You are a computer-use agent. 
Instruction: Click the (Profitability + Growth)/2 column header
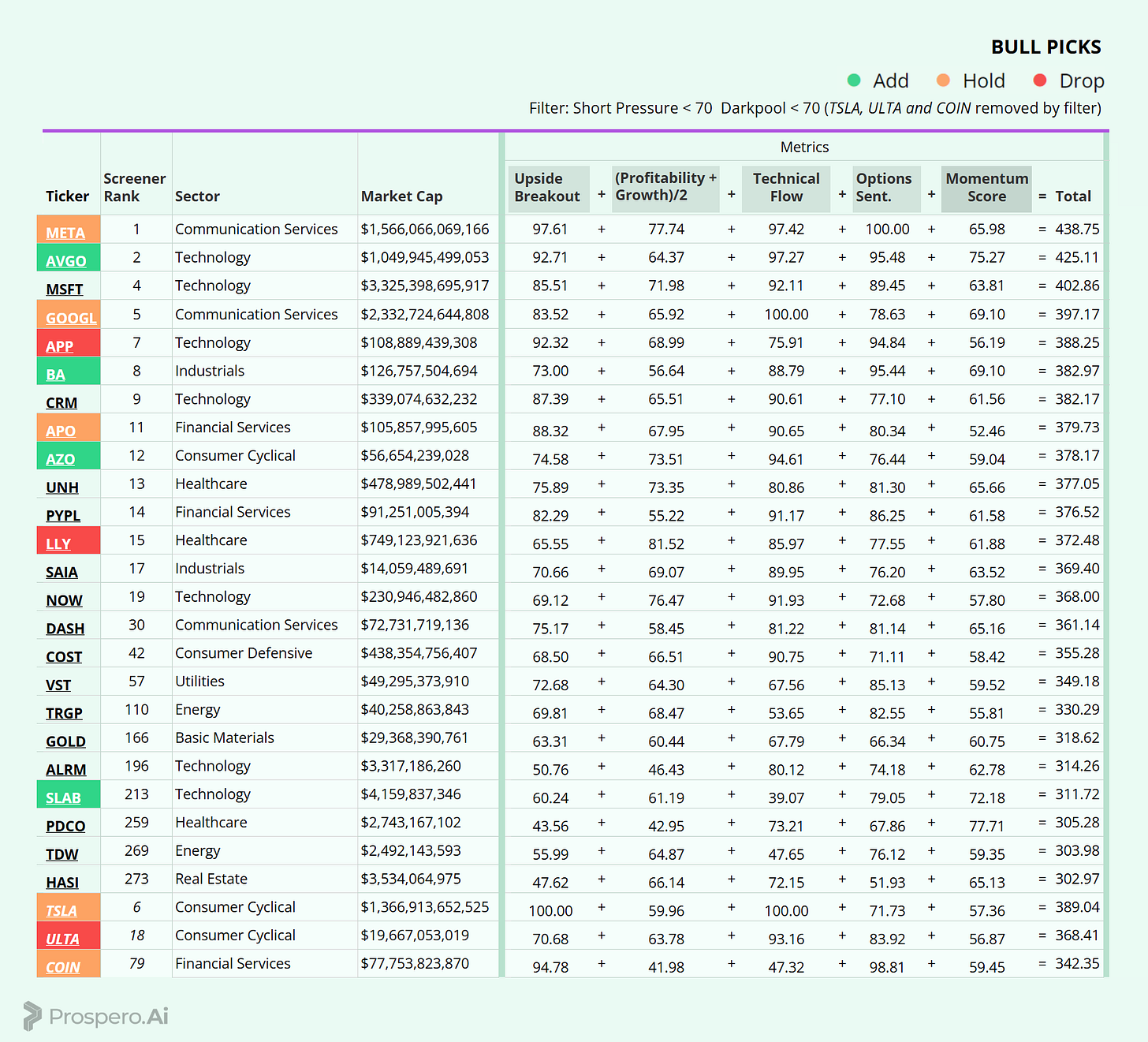(665, 188)
